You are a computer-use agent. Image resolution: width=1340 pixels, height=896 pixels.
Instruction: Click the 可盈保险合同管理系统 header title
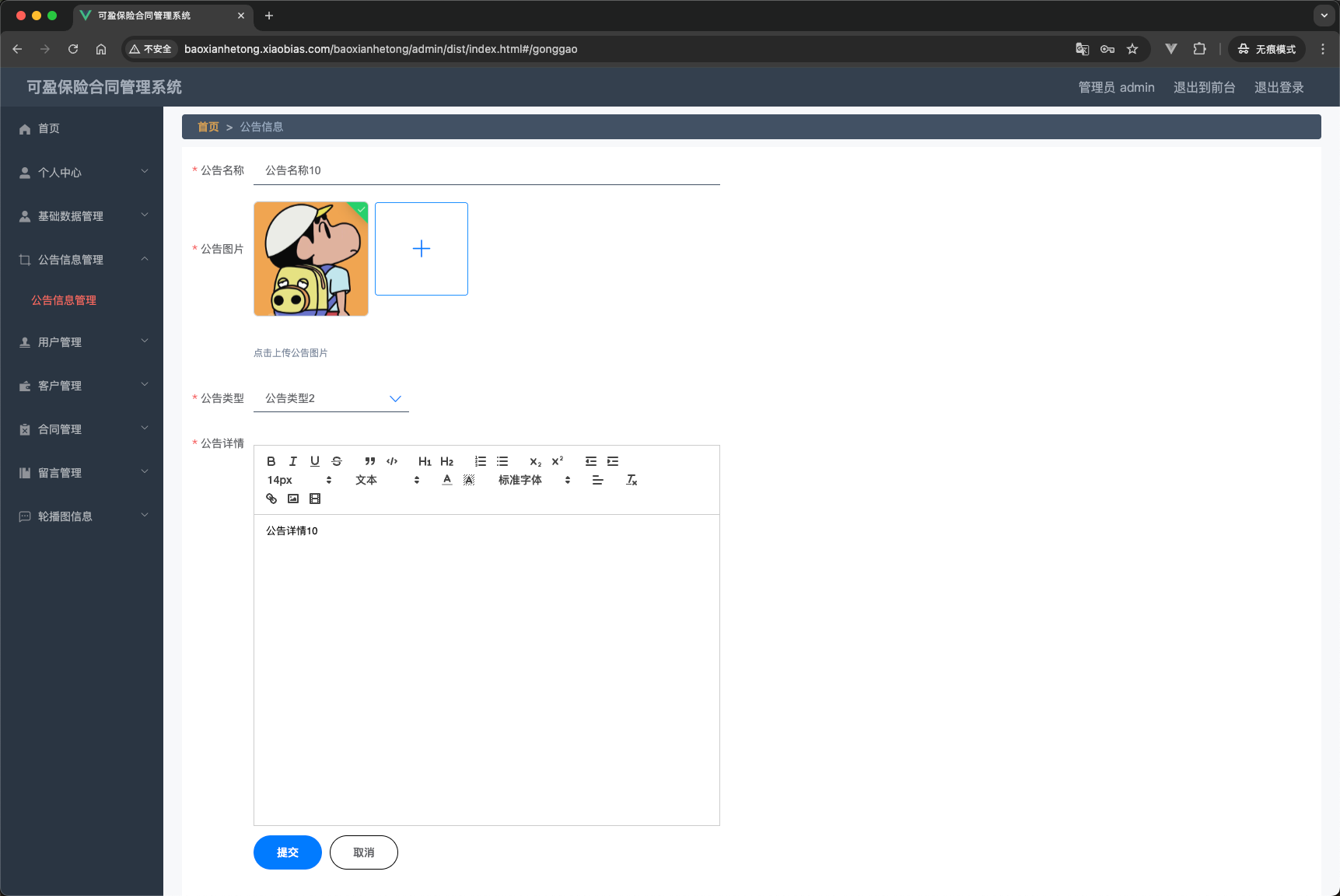104,87
